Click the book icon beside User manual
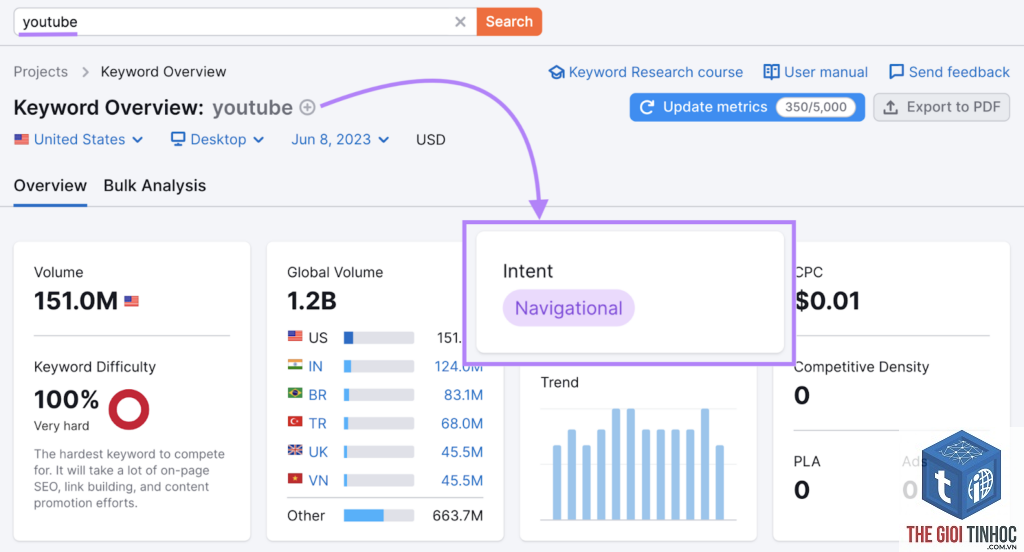The image size is (1024, 552). pyautogui.click(x=771, y=72)
